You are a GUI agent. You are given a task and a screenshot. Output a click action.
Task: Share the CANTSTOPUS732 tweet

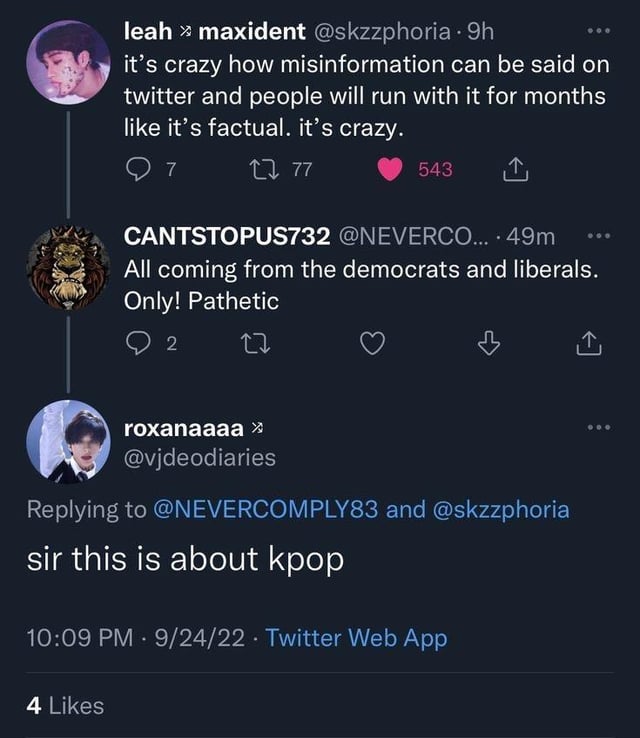pyautogui.click(x=590, y=344)
